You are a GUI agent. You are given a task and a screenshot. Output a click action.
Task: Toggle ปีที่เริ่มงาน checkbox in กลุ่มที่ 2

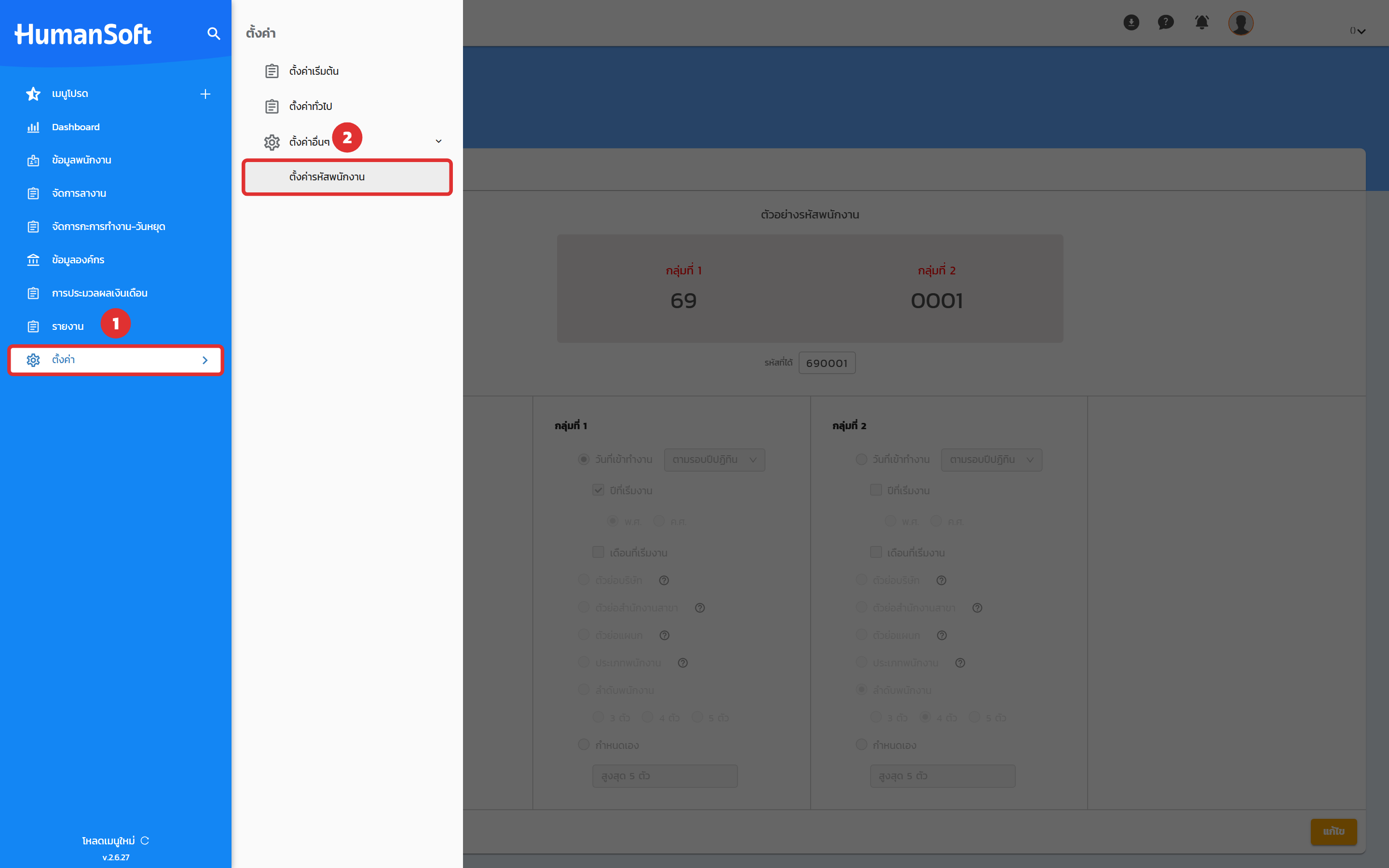tap(876, 490)
